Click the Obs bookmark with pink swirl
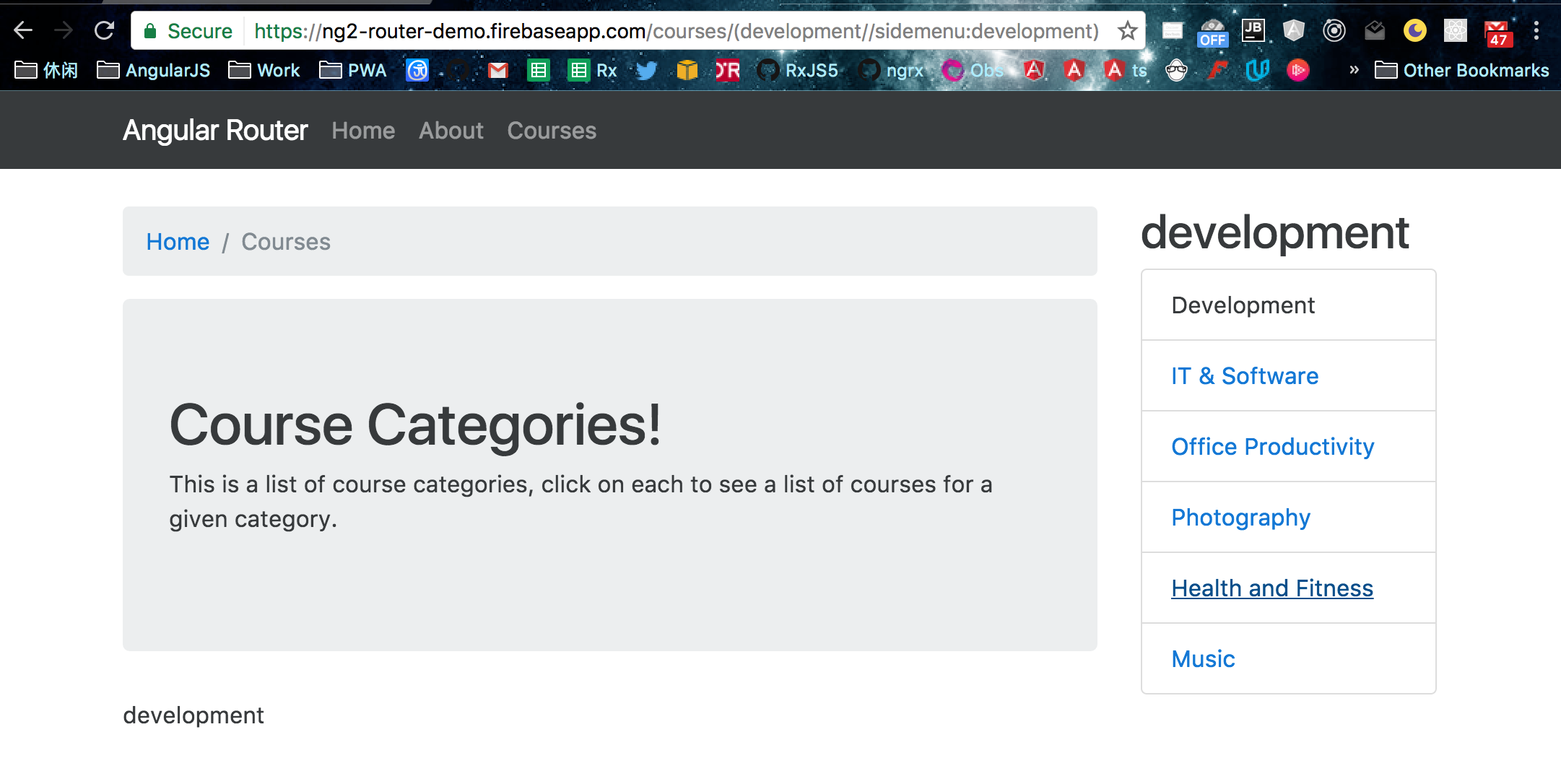Image resolution: width=1561 pixels, height=784 pixels. (973, 70)
